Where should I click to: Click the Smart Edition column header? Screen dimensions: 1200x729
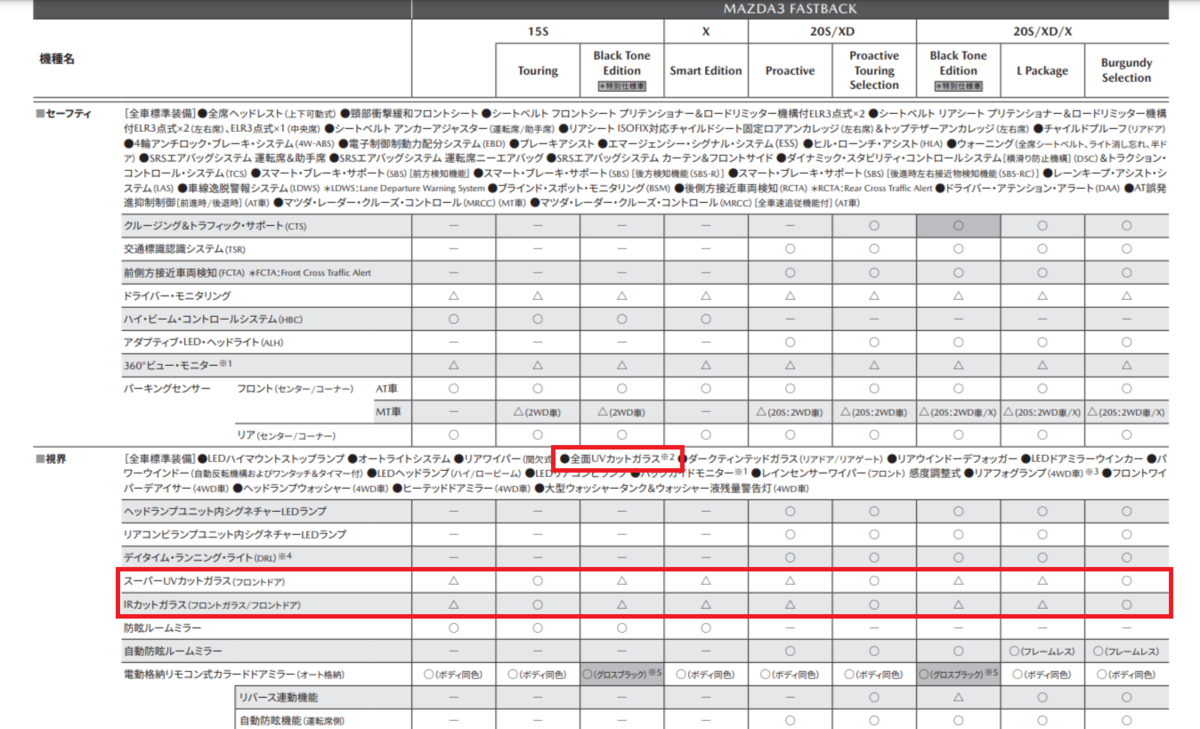pyautogui.click(x=707, y=71)
